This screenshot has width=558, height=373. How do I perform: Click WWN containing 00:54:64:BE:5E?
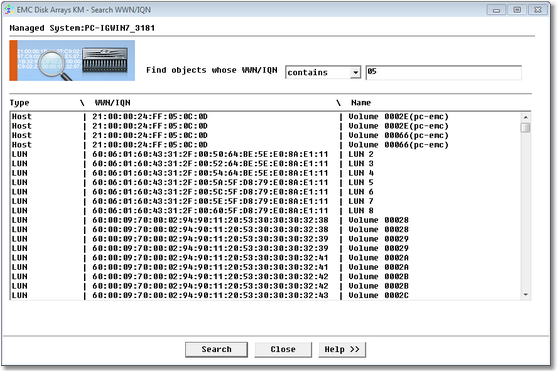tap(210, 173)
